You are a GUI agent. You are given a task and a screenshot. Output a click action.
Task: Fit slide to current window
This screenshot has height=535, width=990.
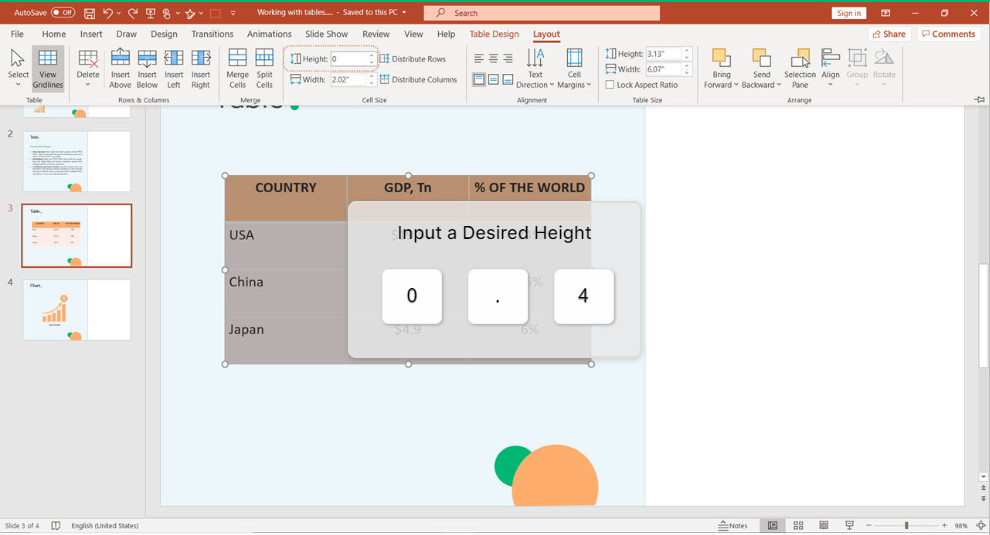point(981,526)
